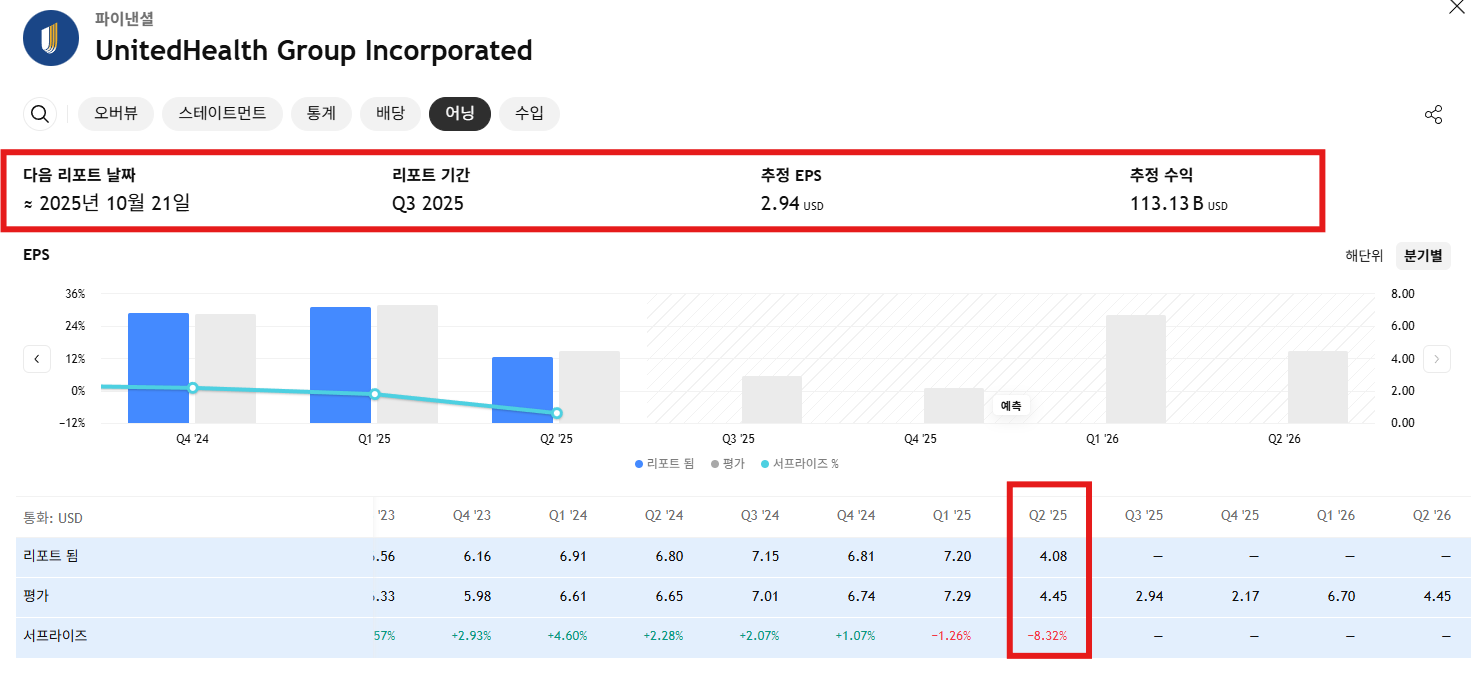The height and width of the screenshot is (679, 1477).
Task: Click the Q4 '24 surprise line marker
Action: [193, 388]
